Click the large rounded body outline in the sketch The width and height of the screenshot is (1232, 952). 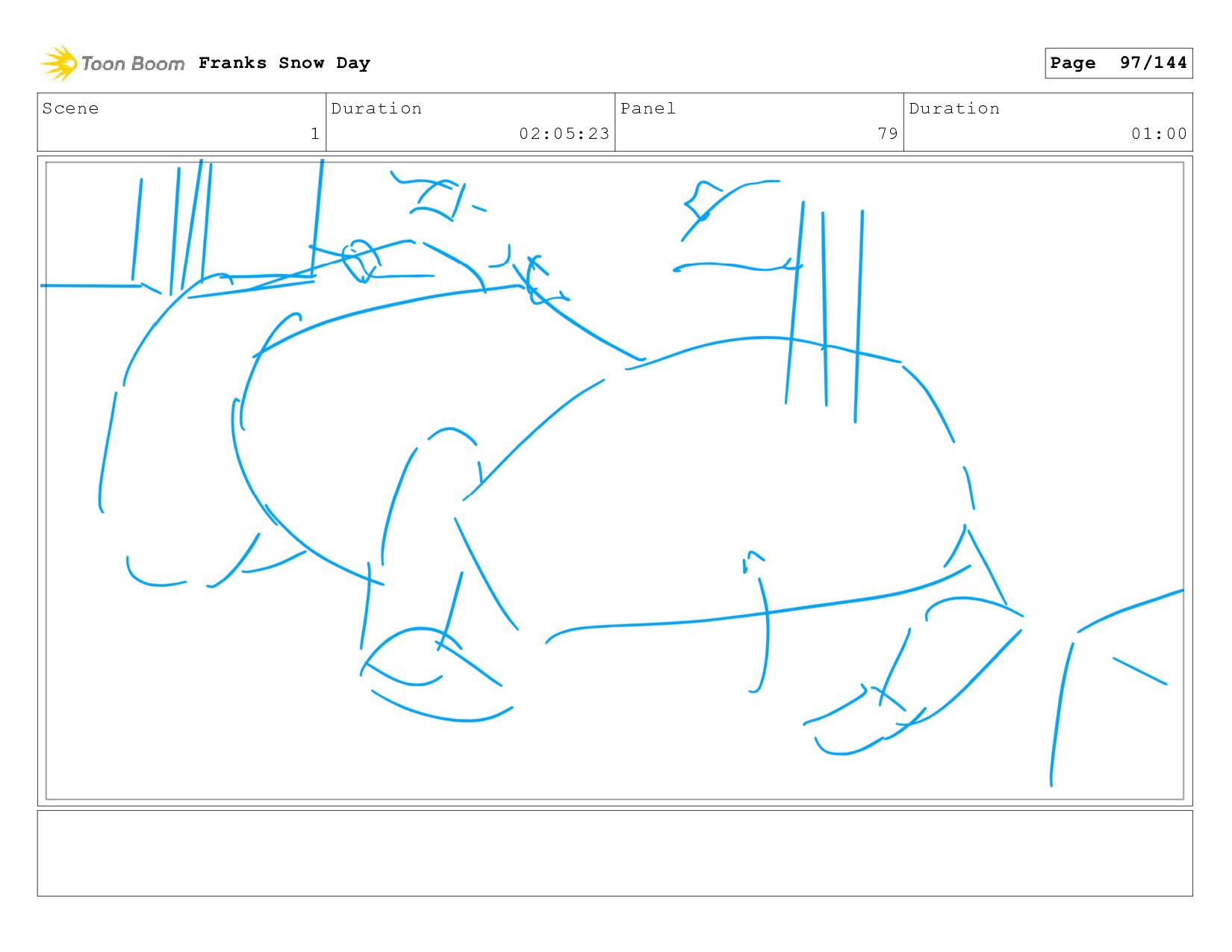(x=717, y=485)
